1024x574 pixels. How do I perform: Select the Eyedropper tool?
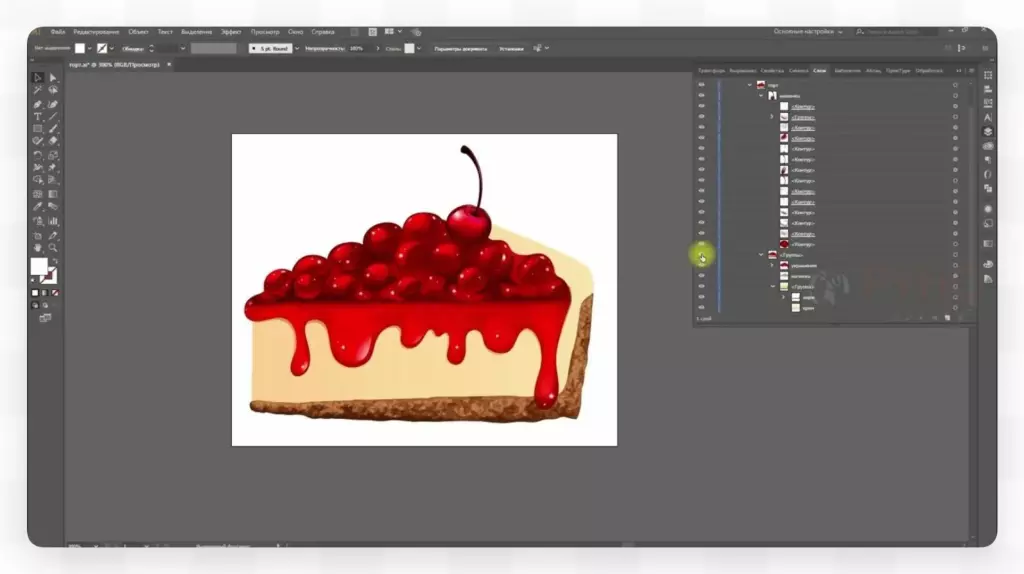[37, 206]
